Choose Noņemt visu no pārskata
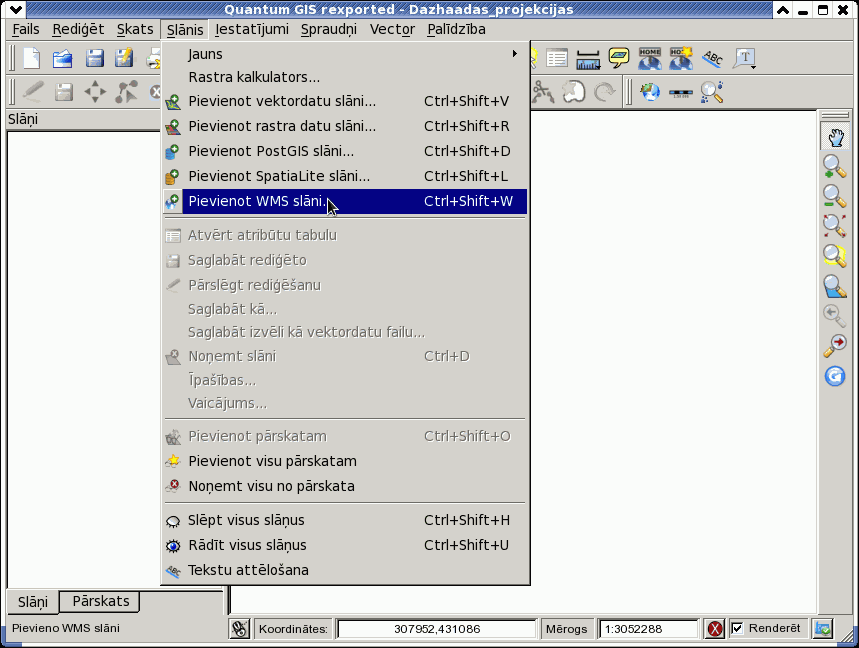This screenshot has height=648, width=859. pos(345,486)
